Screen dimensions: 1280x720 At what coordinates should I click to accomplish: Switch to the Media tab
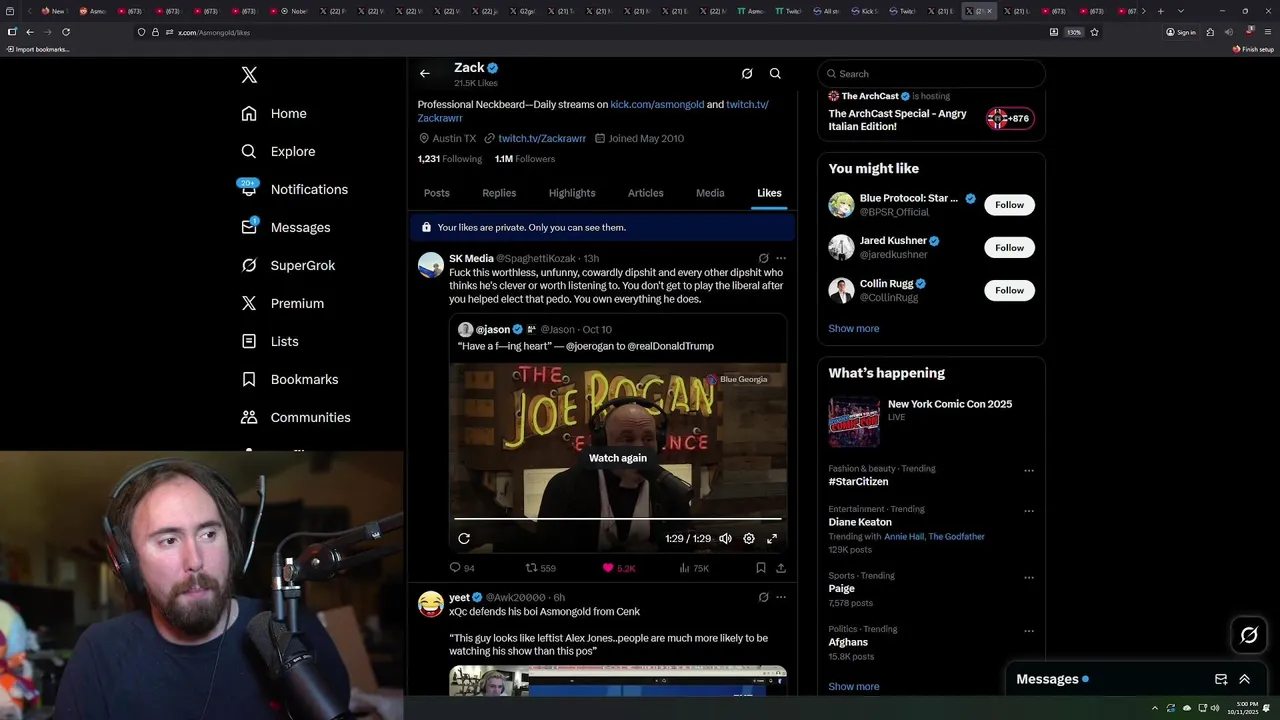point(710,193)
